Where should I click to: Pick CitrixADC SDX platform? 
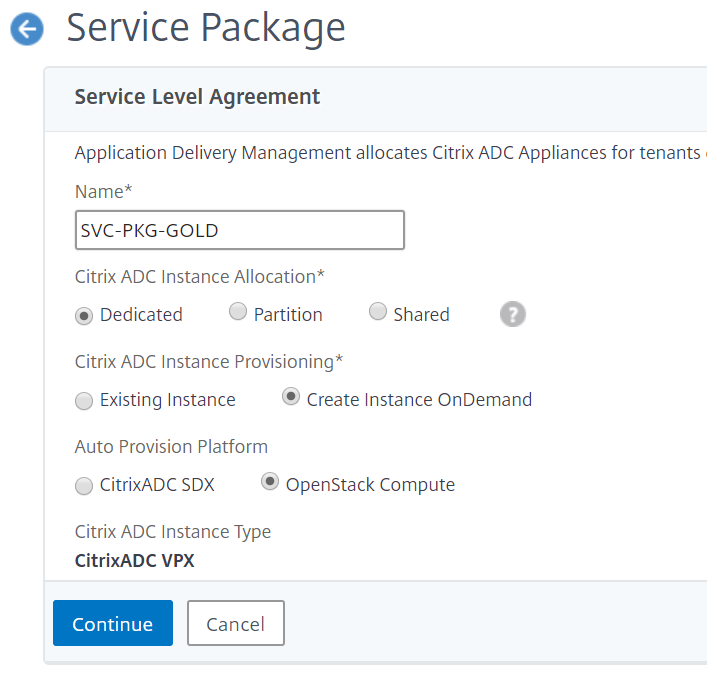click(84, 486)
